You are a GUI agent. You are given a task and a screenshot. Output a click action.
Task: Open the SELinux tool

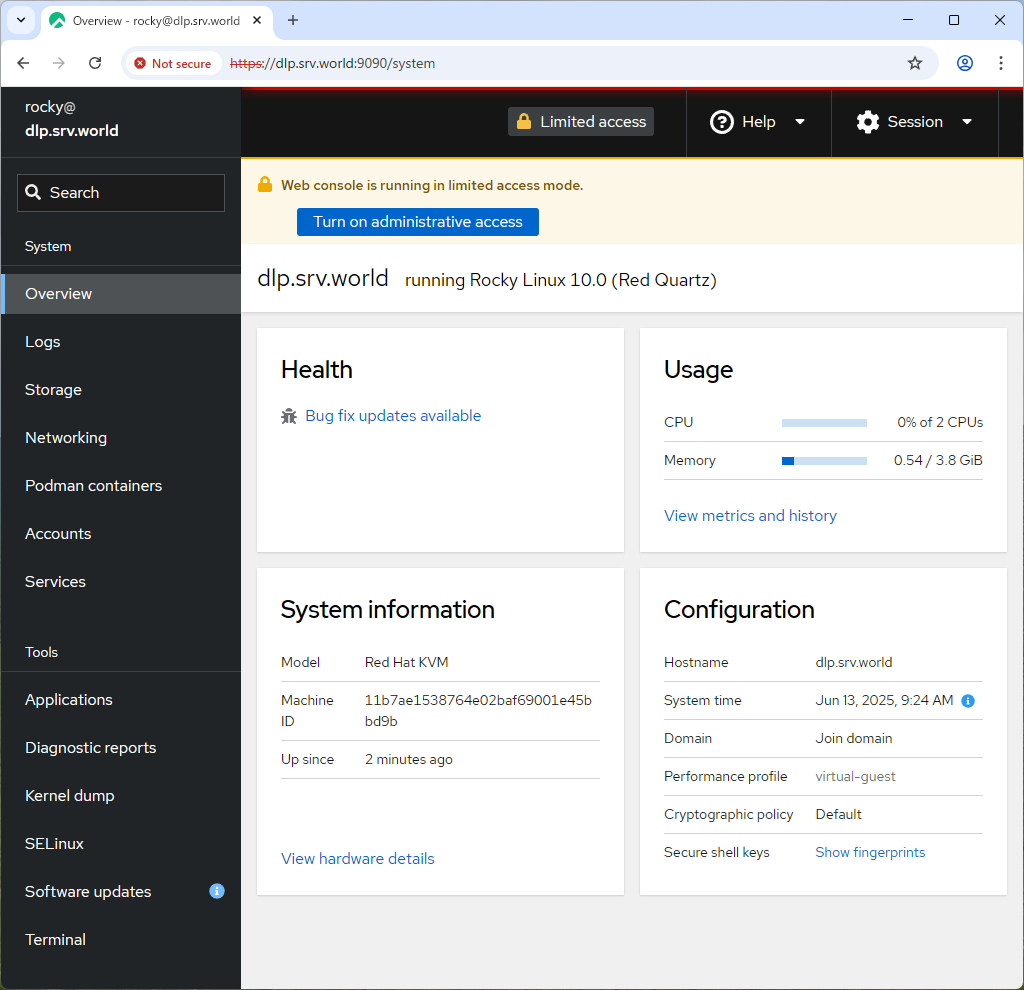[x=54, y=843]
